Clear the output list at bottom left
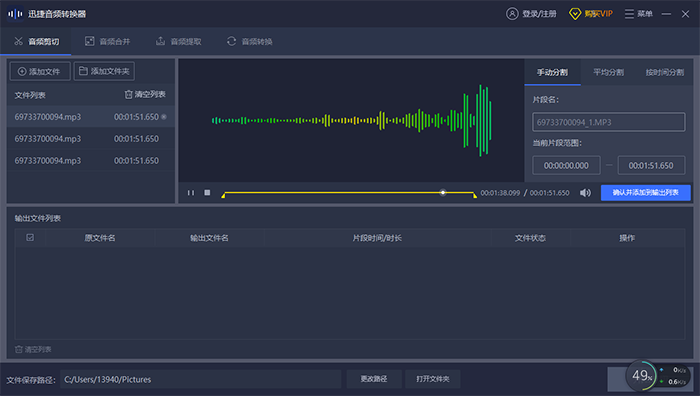Screen dimensions: 700x396 coord(33,349)
